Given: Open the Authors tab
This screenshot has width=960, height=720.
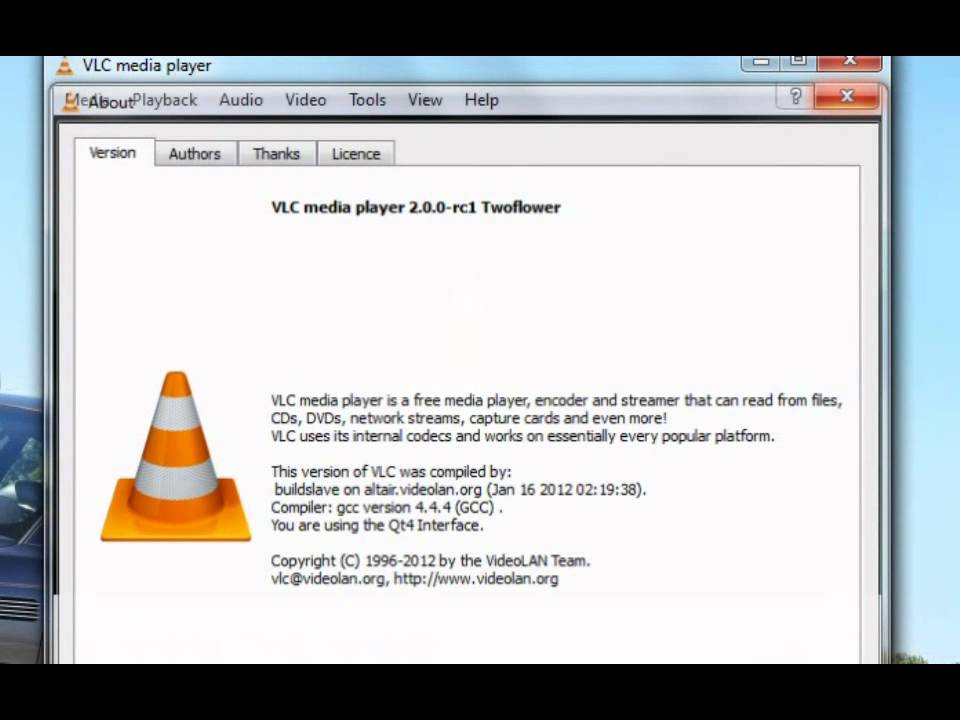Looking at the screenshot, I should pos(195,154).
